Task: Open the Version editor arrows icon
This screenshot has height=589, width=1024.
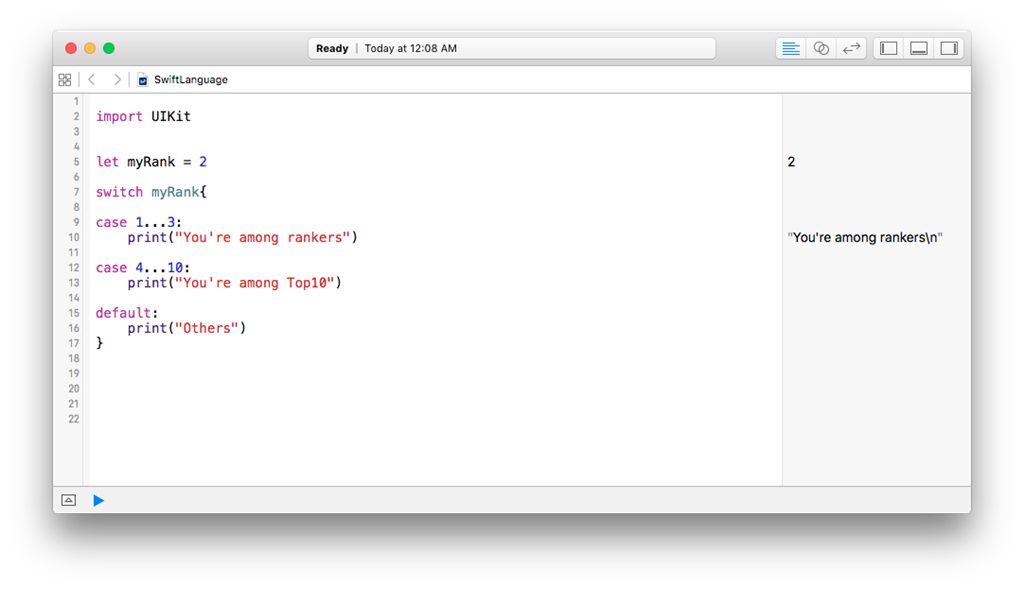Action: coord(852,48)
